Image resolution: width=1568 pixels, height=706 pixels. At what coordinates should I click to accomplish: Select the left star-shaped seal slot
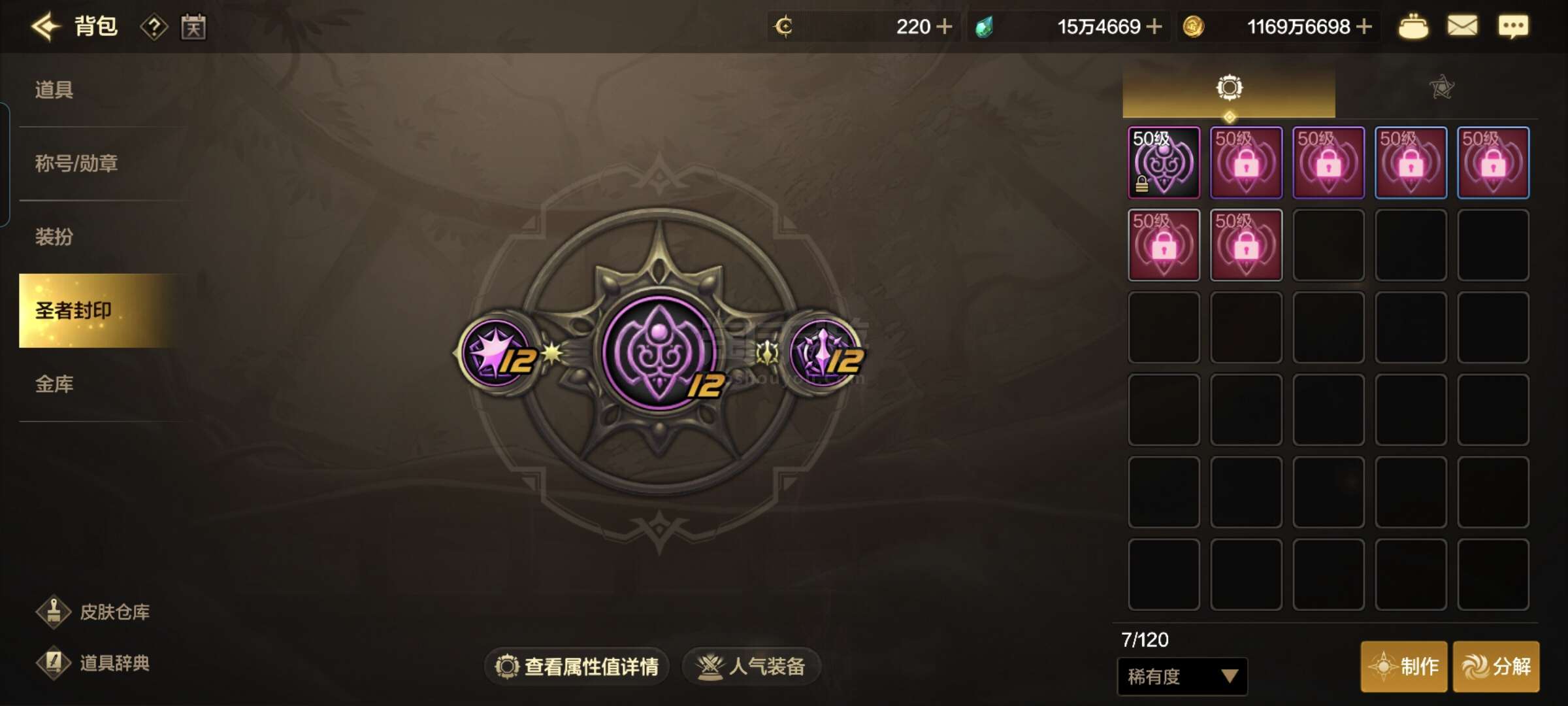tap(499, 353)
